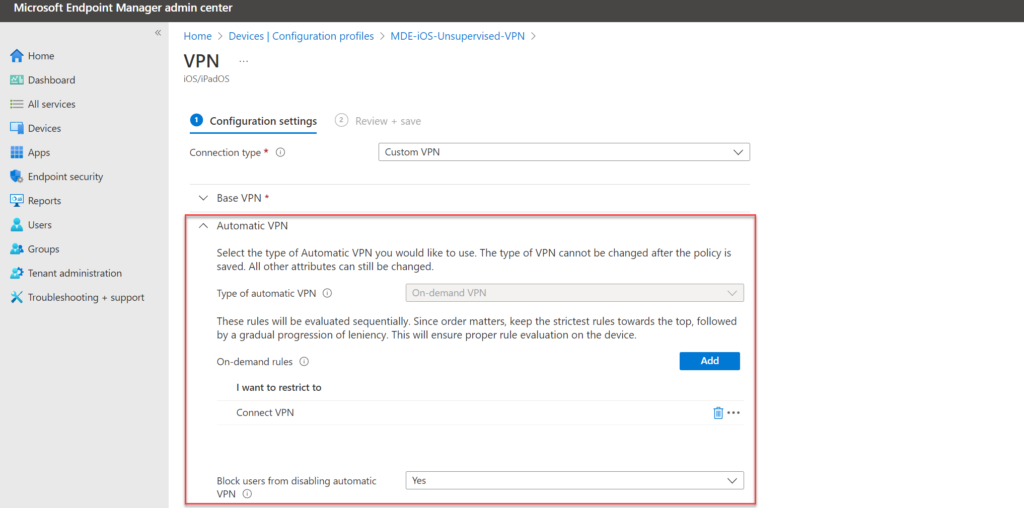This screenshot has width=1024, height=508.
Task: Click the I want to restrict to column header
Action: (279, 388)
